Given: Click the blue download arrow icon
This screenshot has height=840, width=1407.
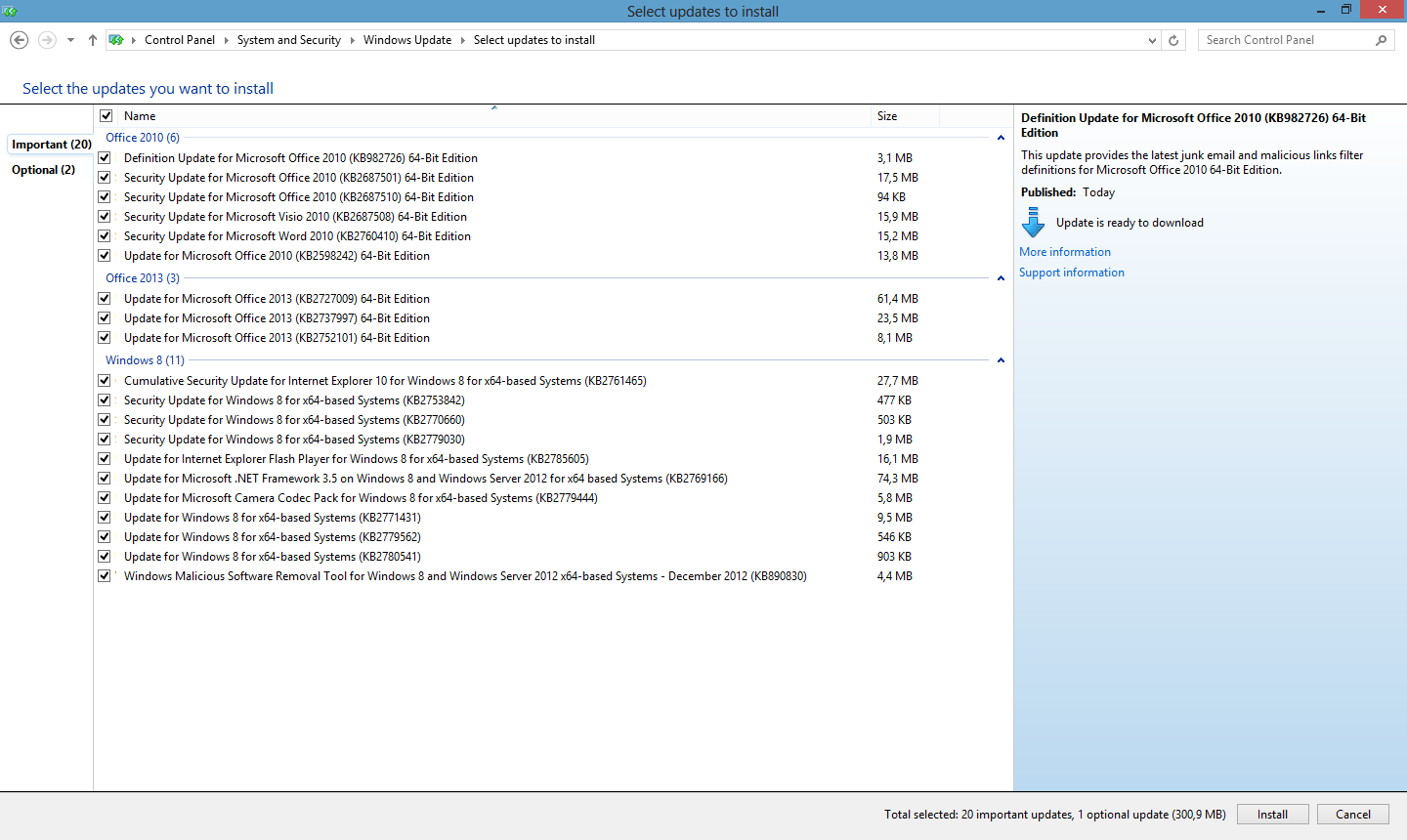Looking at the screenshot, I should (1033, 223).
